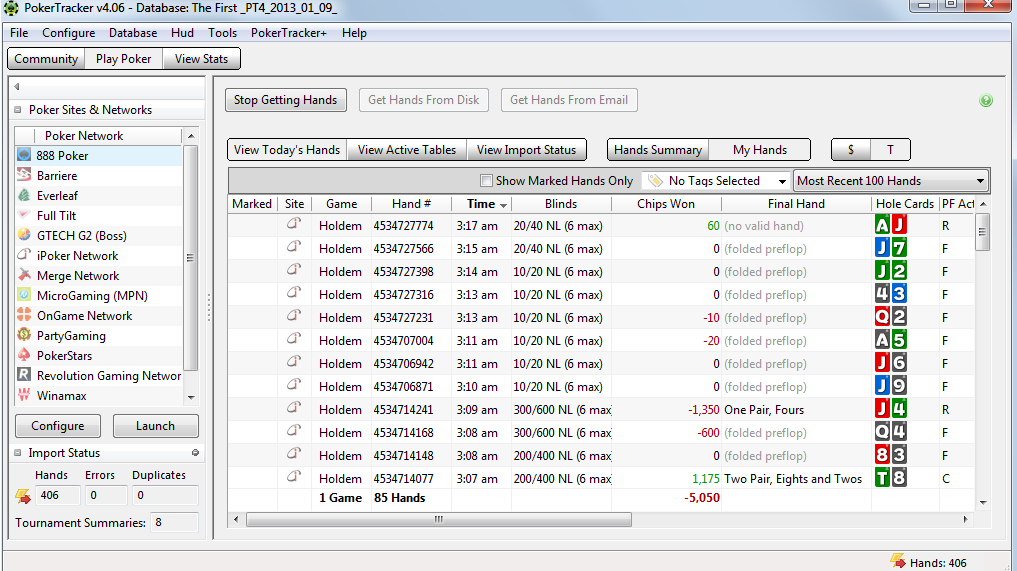Select the Full Tilt network icon
Screen dimensions: 1017x571
(24, 215)
